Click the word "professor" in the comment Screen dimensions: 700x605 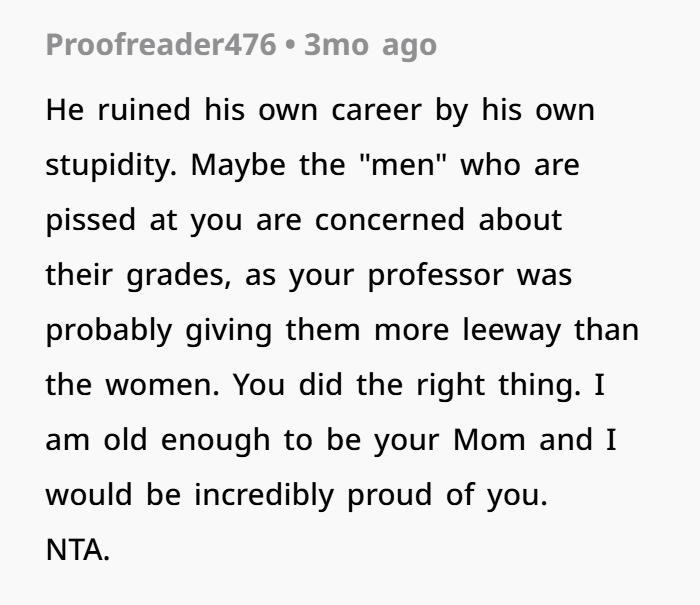[x=435, y=276]
